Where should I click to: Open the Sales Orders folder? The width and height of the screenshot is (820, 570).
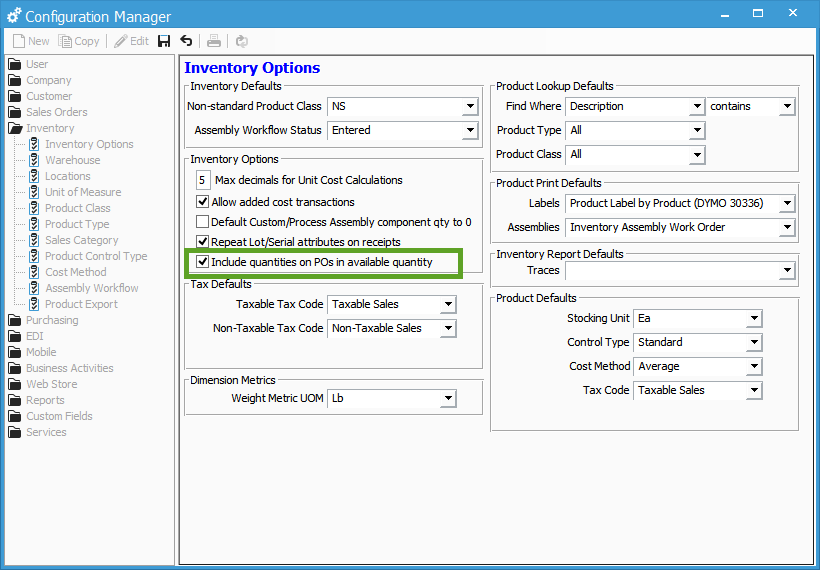[48, 112]
